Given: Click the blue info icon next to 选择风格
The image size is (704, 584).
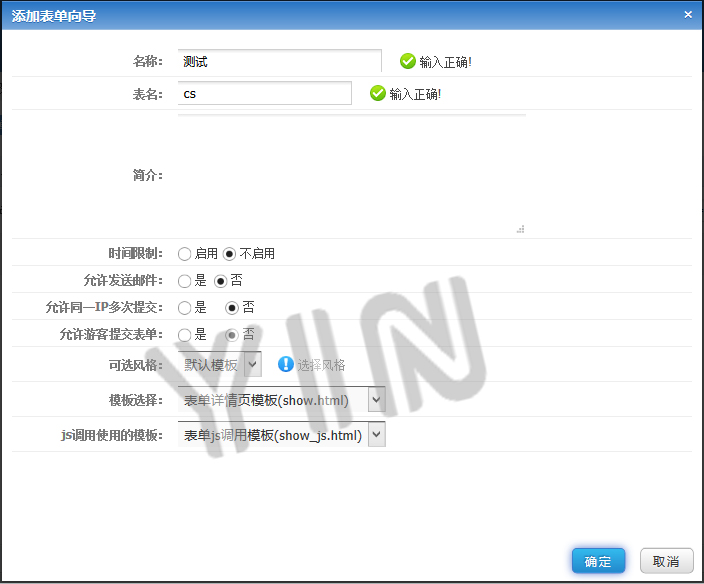Looking at the screenshot, I should (x=286, y=364).
